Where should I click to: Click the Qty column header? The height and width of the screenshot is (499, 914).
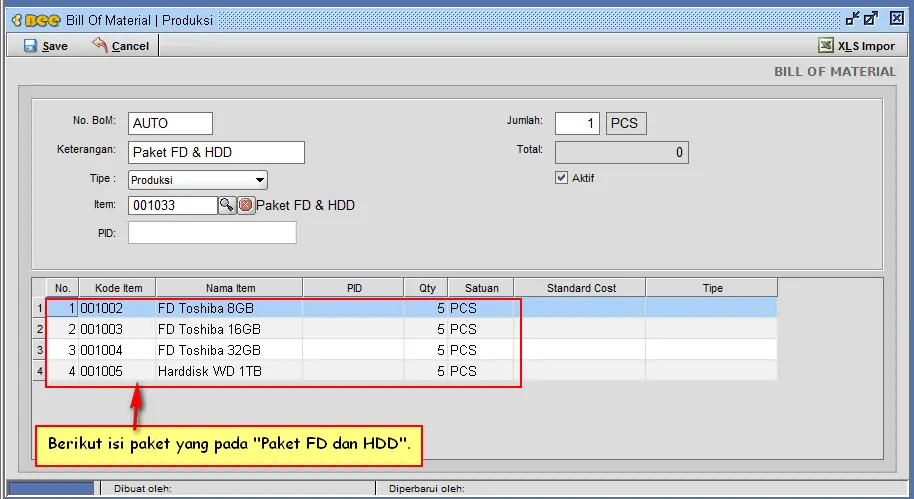[427, 288]
